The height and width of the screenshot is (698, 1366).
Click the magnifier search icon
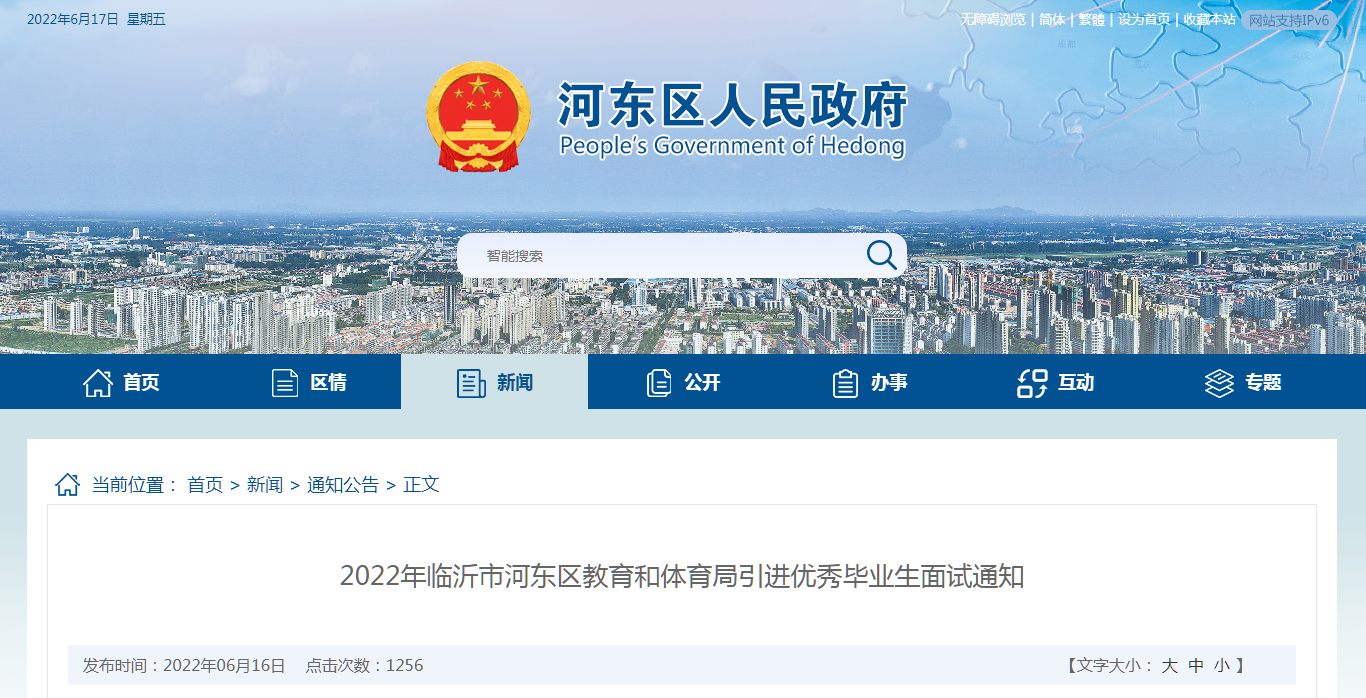[881, 255]
